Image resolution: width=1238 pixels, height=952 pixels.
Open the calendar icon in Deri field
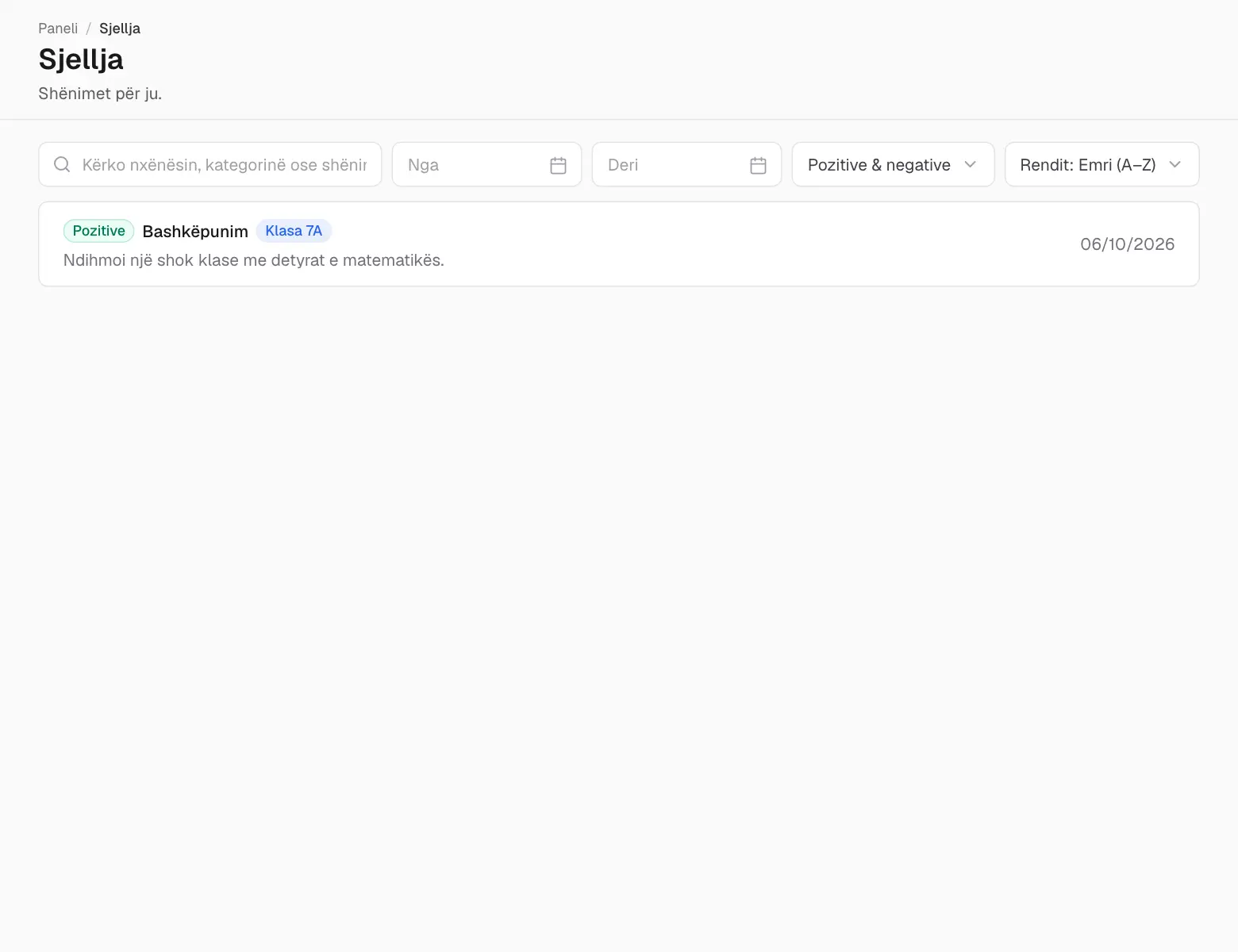[x=758, y=165]
